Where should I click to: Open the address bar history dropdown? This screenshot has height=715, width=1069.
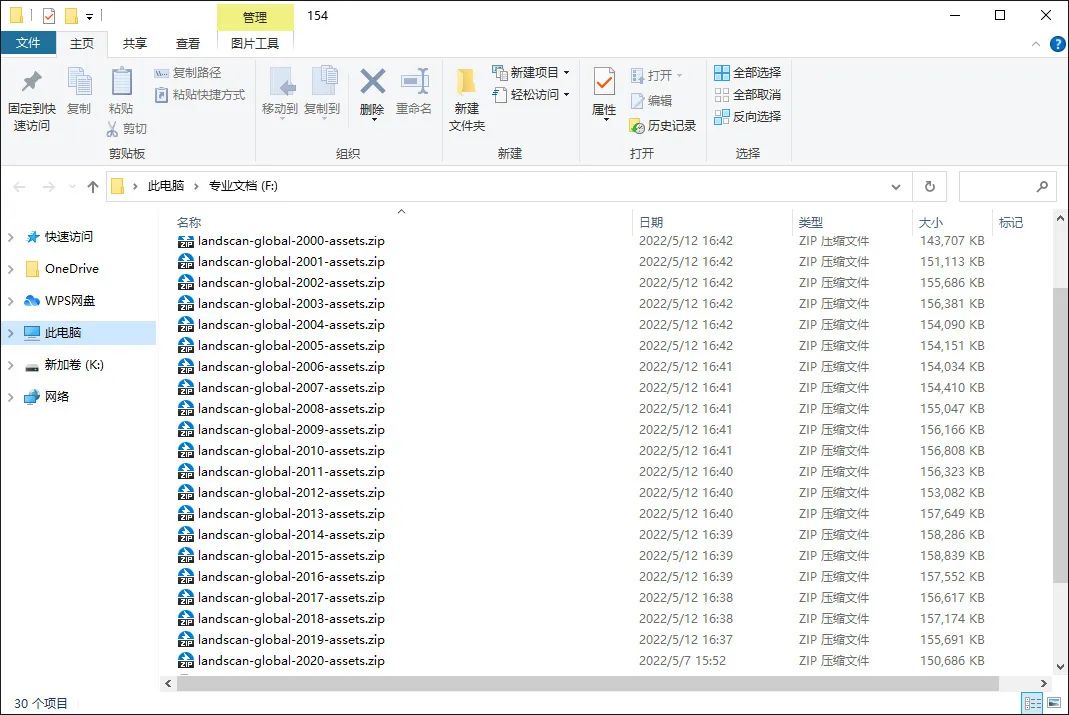tap(896, 187)
